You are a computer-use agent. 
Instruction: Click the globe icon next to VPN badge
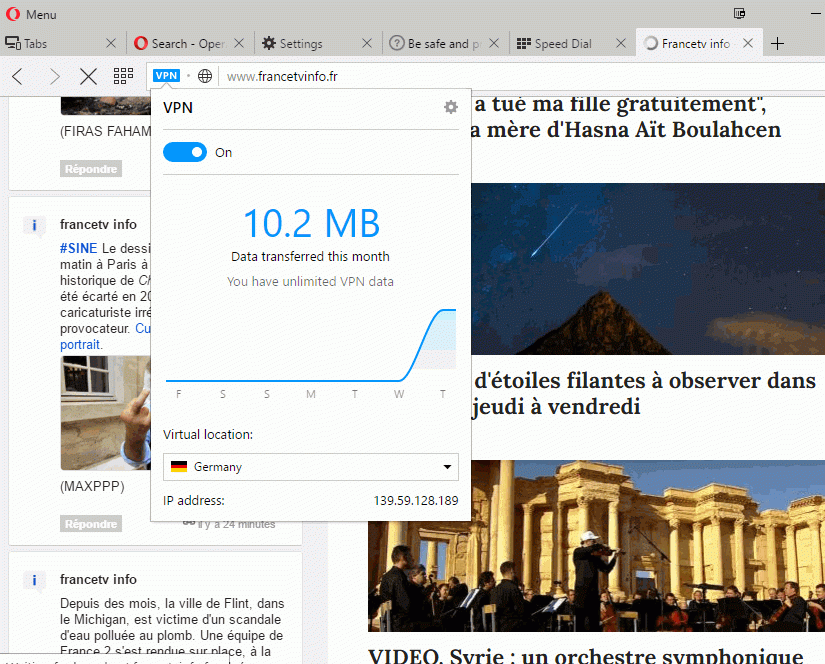(204, 75)
